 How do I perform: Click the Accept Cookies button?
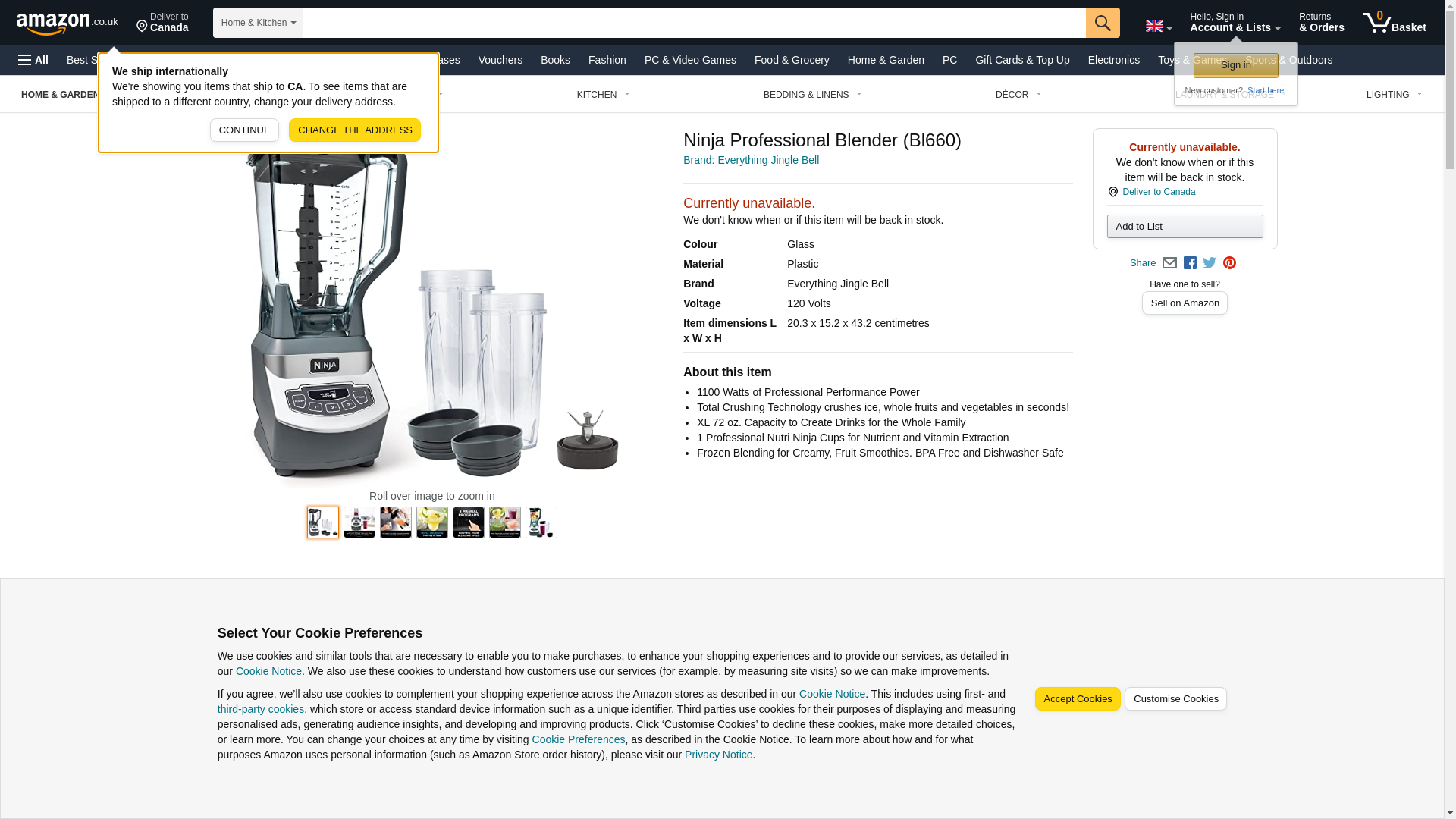1078,699
